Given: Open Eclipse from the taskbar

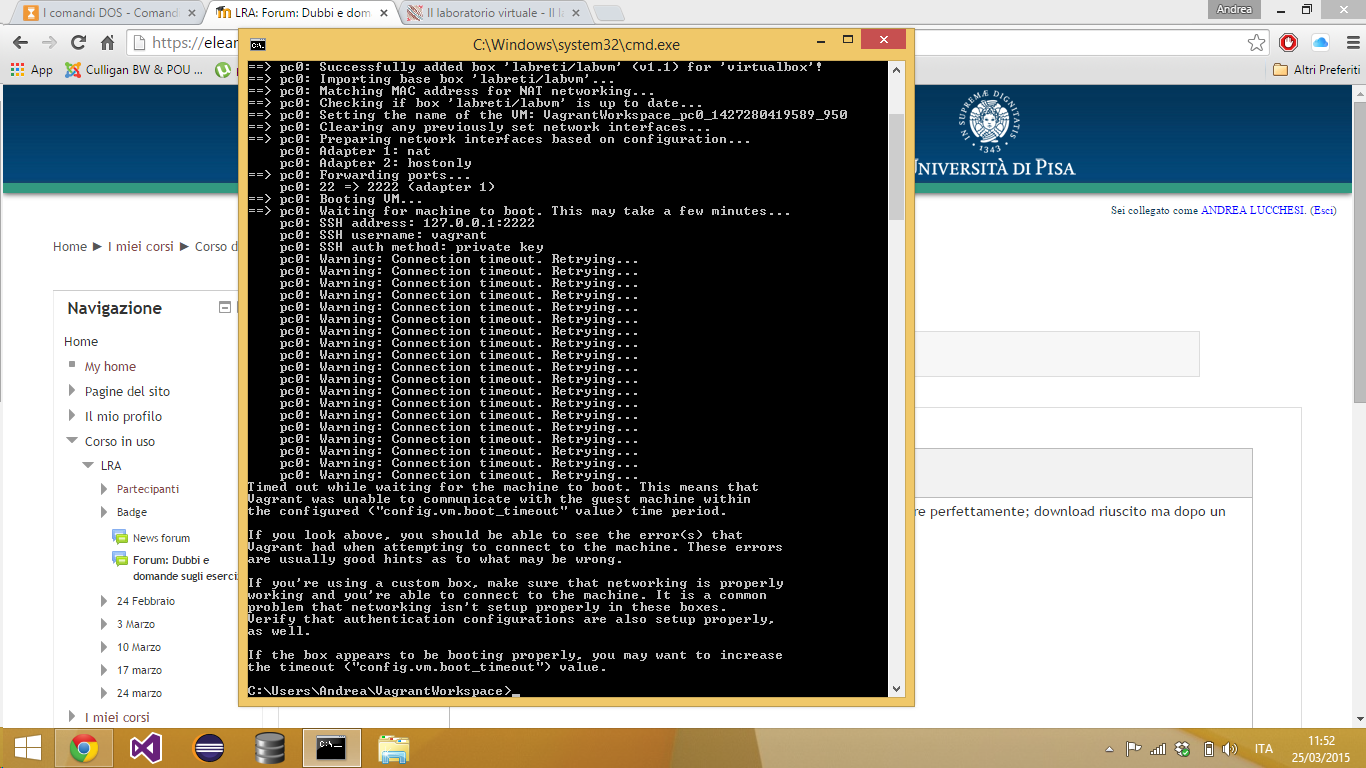Looking at the screenshot, I should coord(208,748).
